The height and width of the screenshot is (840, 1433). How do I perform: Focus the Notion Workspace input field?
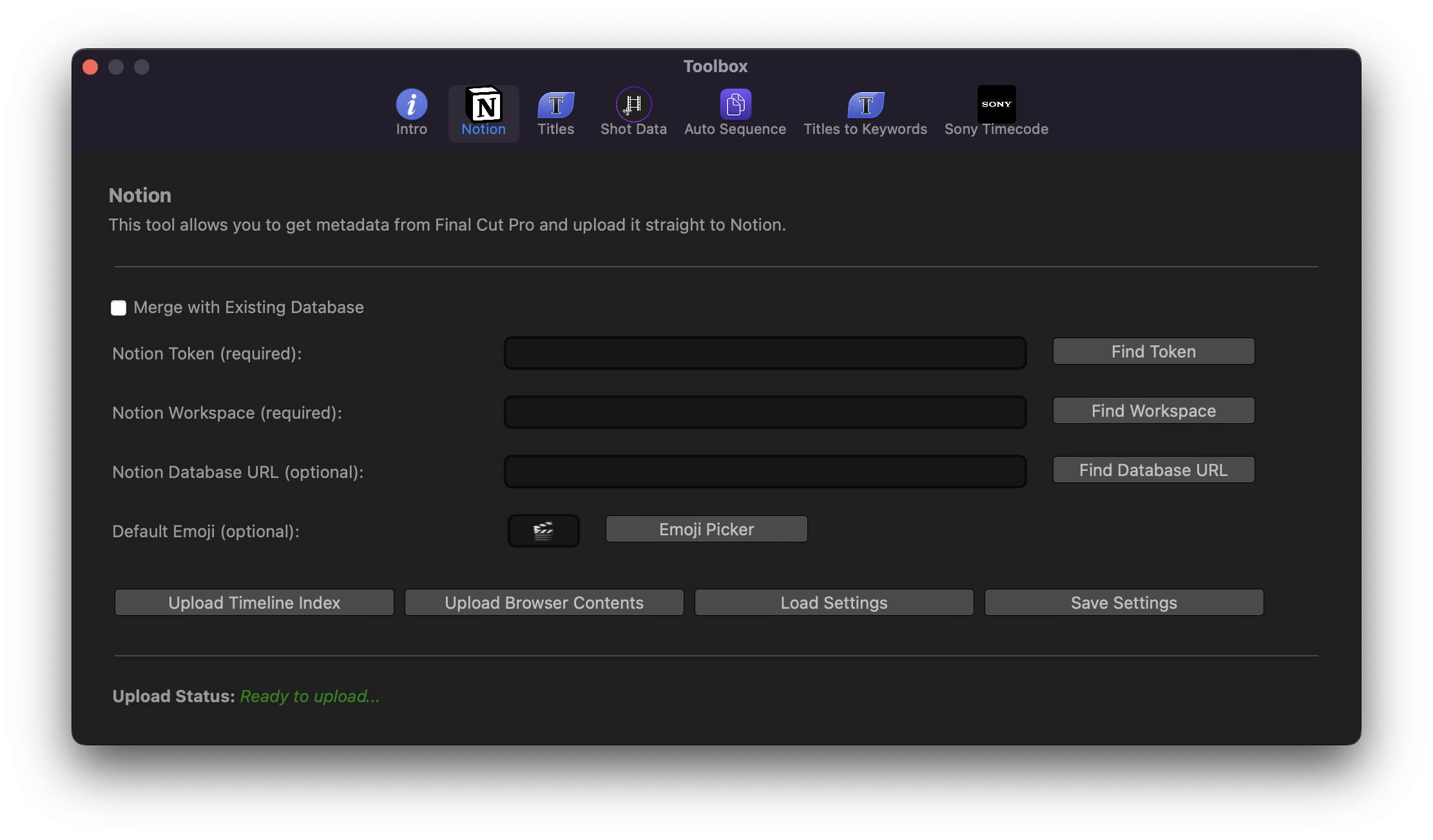765,412
